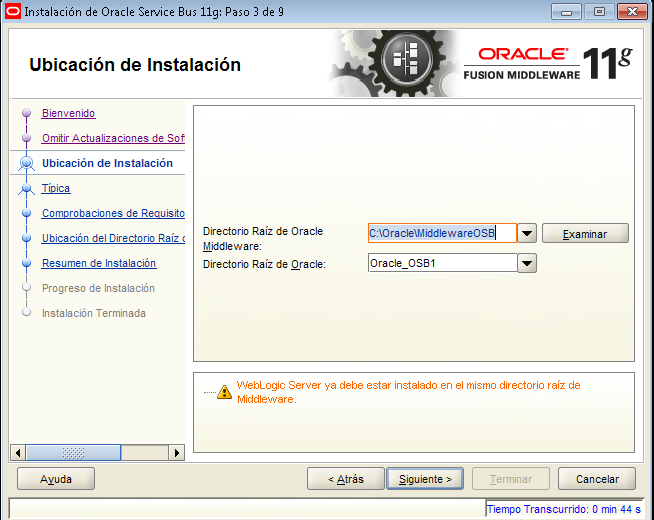Select the Ubicación de Instalación step
Image resolution: width=654 pixels, height=520 pixels.
point(107,163)
